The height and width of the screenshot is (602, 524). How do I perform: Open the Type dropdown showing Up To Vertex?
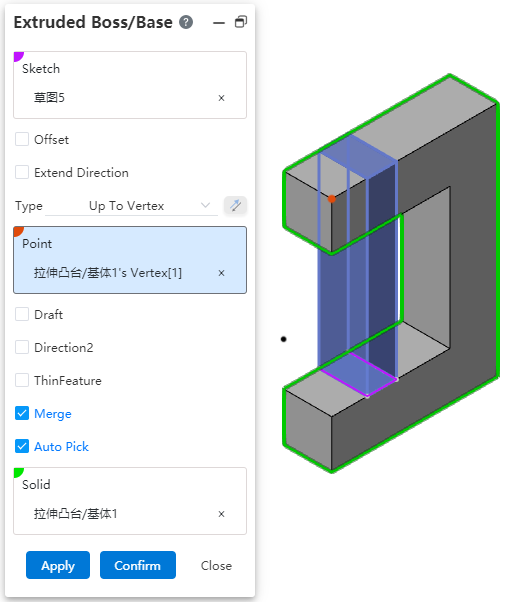(131, 206)
